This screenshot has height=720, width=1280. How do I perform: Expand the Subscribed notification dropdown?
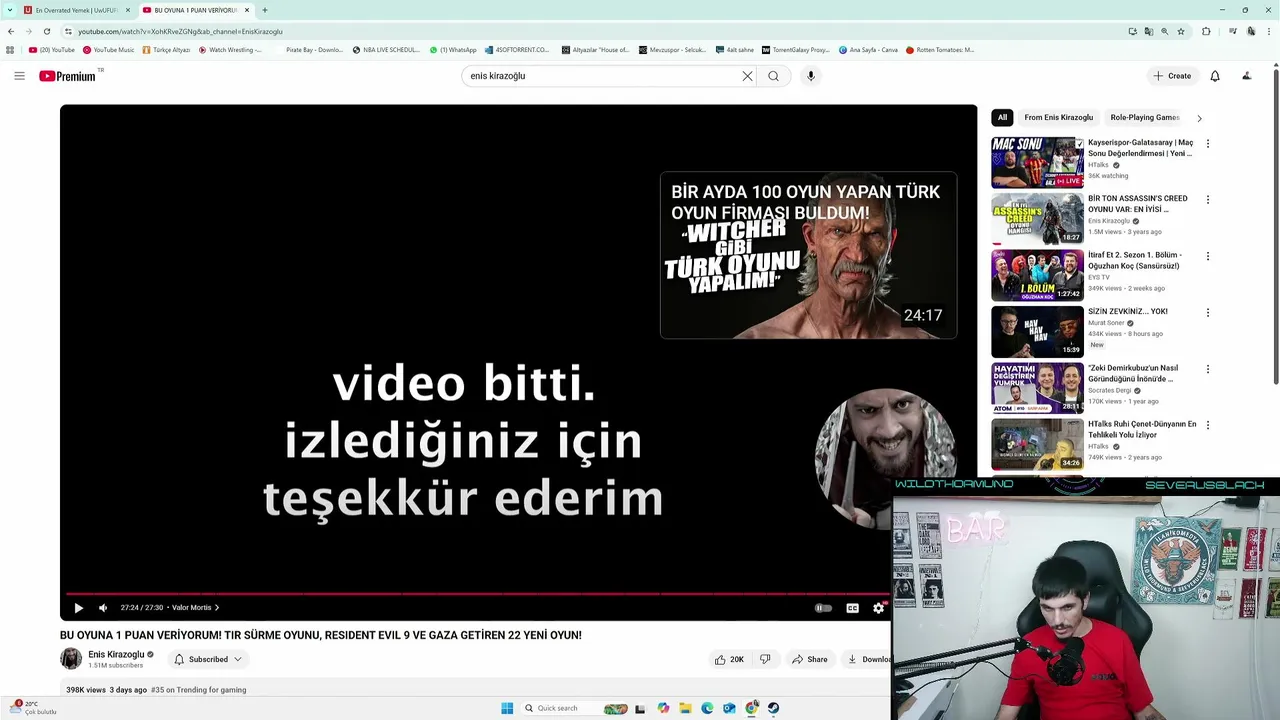point(208,659)
